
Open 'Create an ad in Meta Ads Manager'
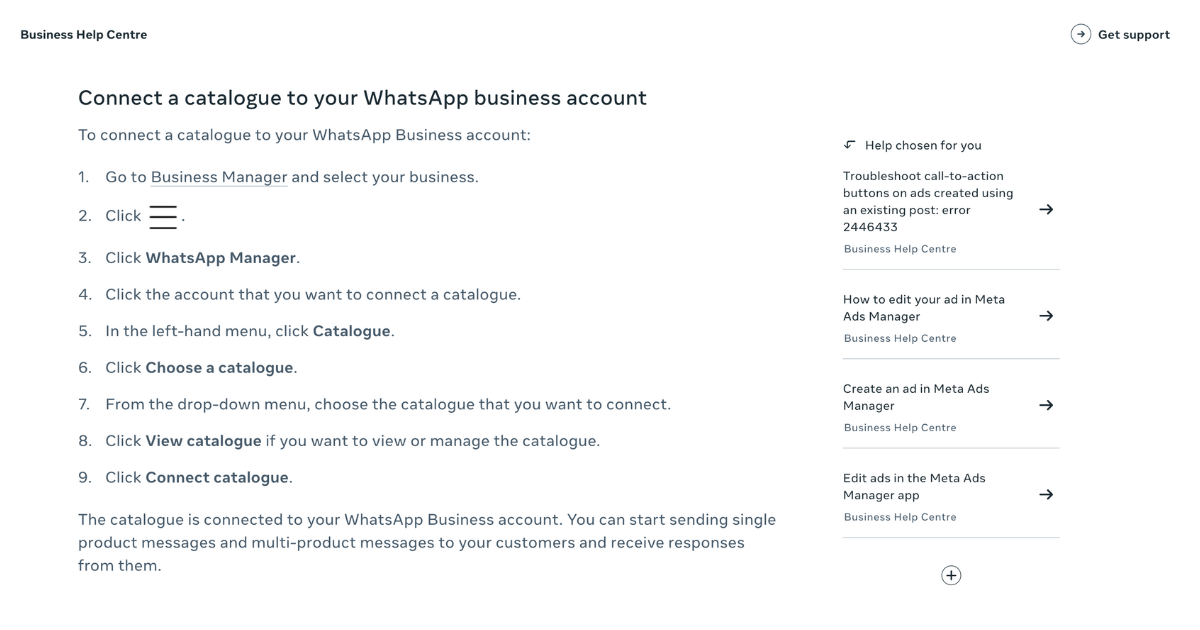pyautogui.click(x=918, y=396)
